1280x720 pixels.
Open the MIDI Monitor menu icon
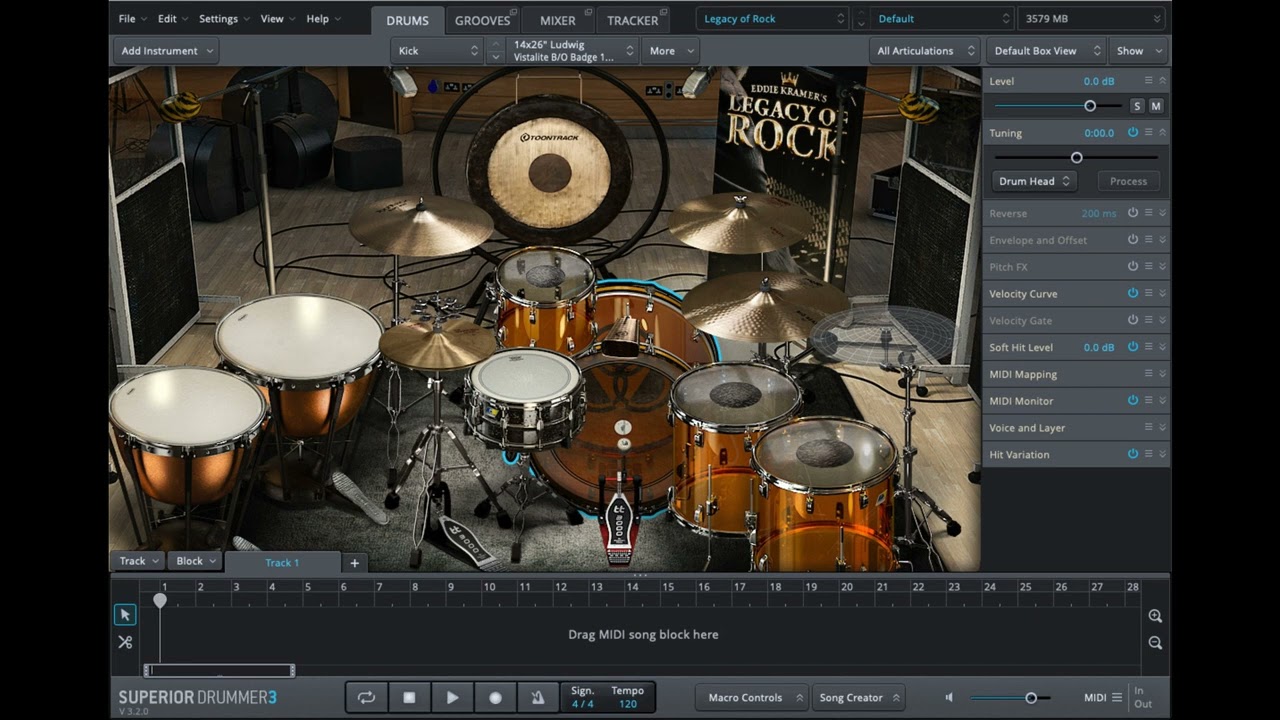(x=1148, y=400)
